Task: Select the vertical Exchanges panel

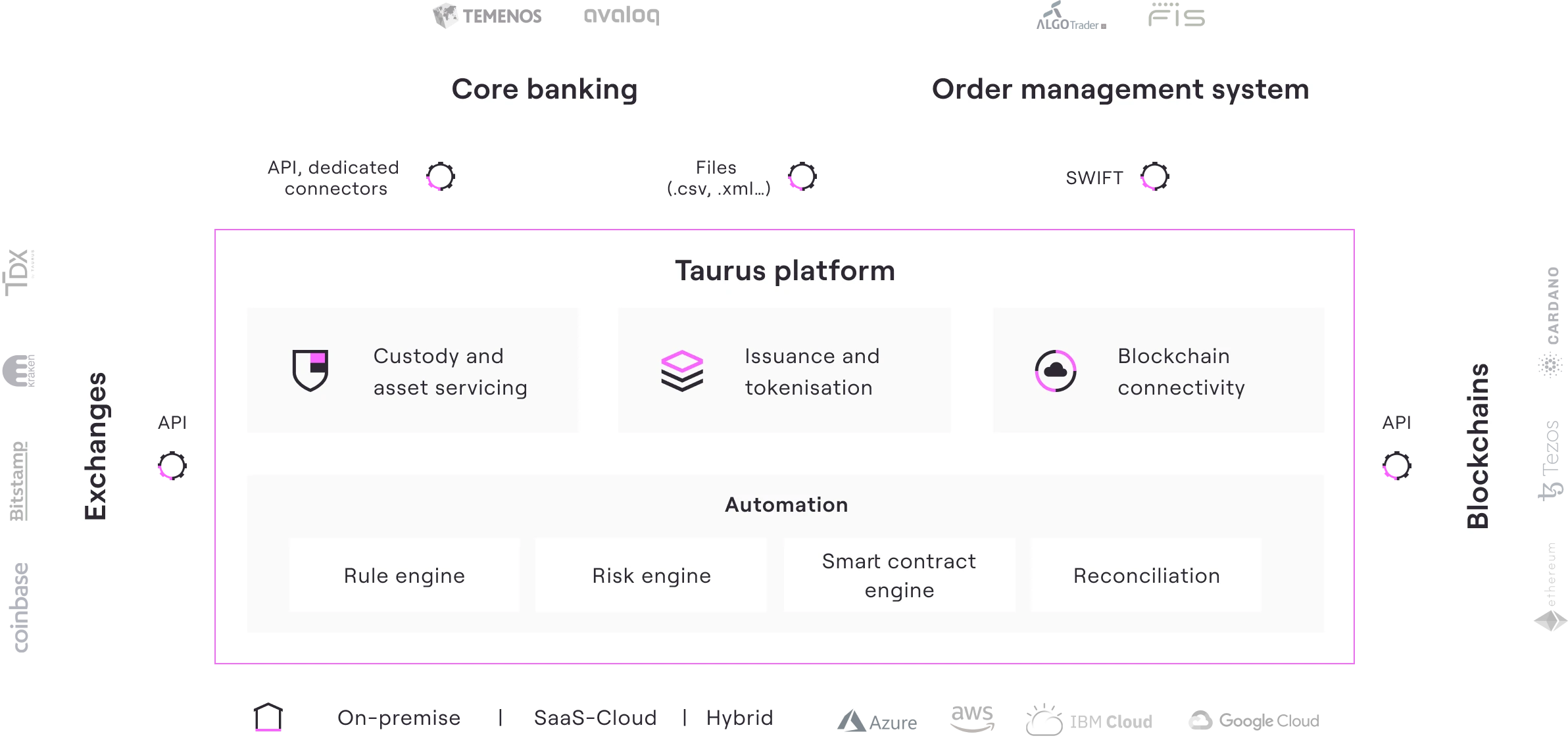Action: click(92, 447)
